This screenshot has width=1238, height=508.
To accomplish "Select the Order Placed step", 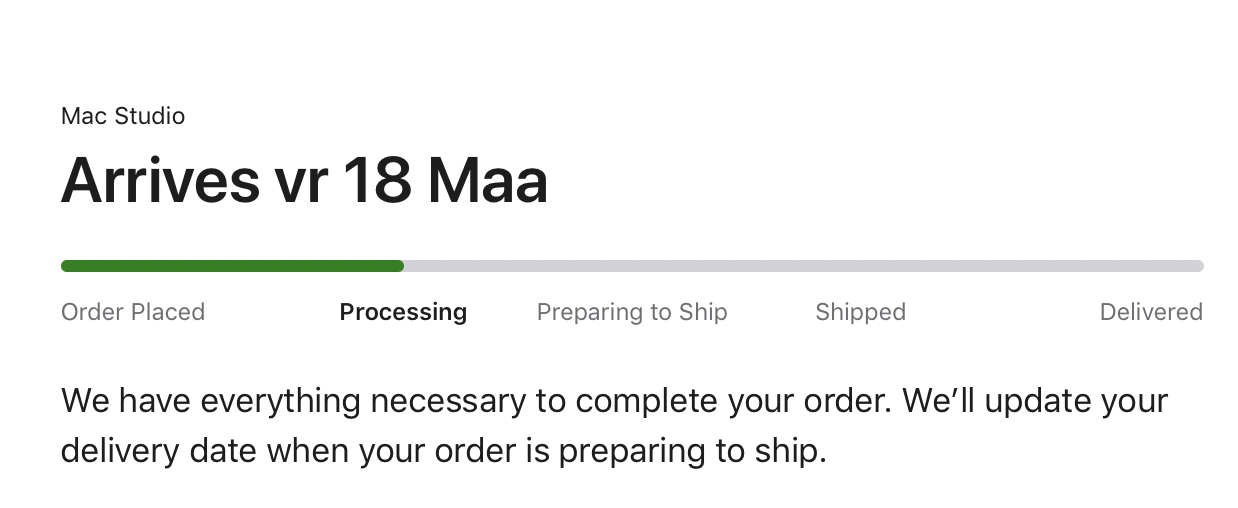I will coord(133,312).
